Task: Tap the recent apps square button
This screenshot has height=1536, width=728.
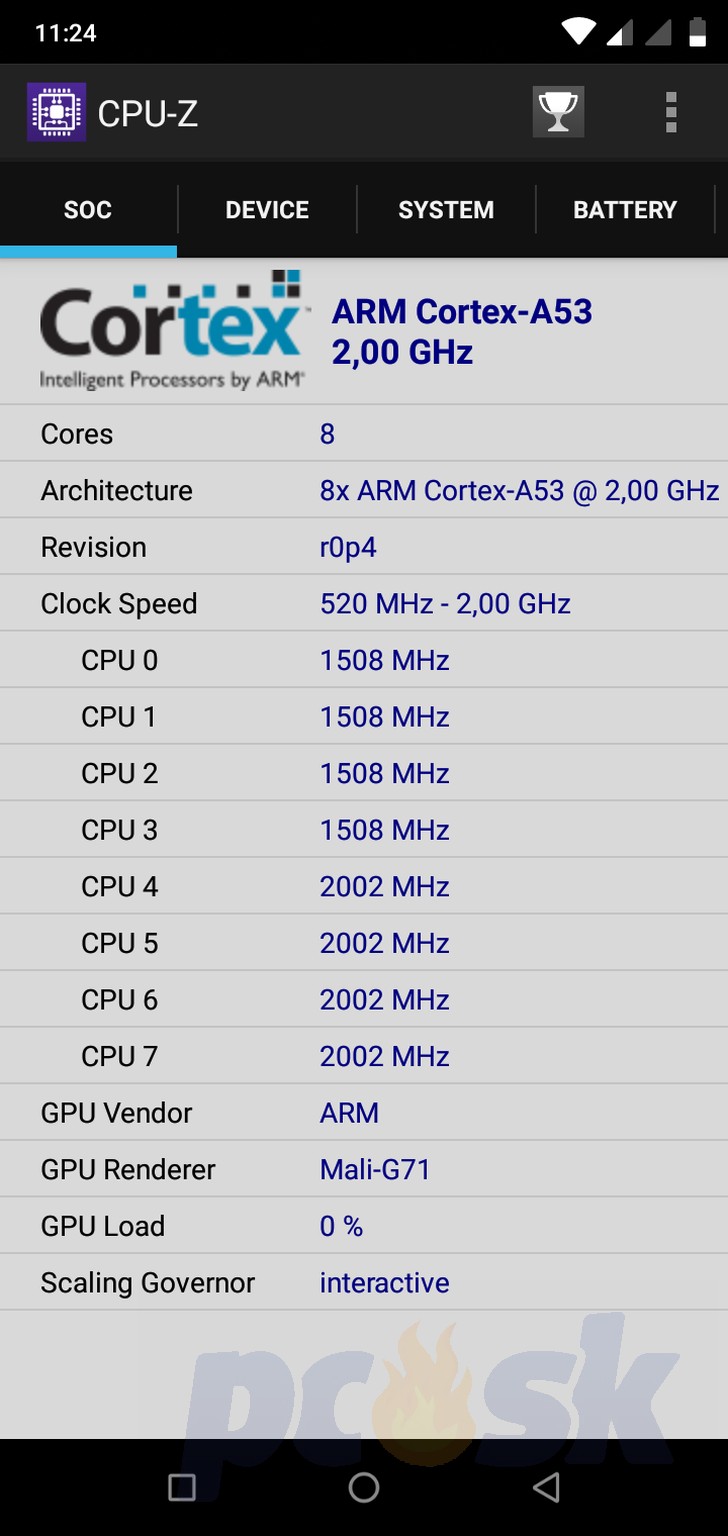Action: point(182,1487)
